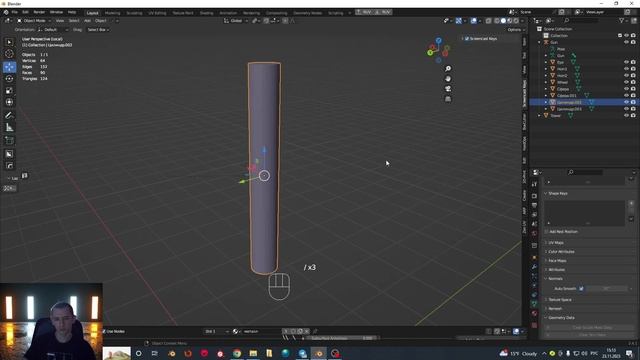Switch to the Modeling workspace tab
Screen dimensions: 640x360
[112, 13]
